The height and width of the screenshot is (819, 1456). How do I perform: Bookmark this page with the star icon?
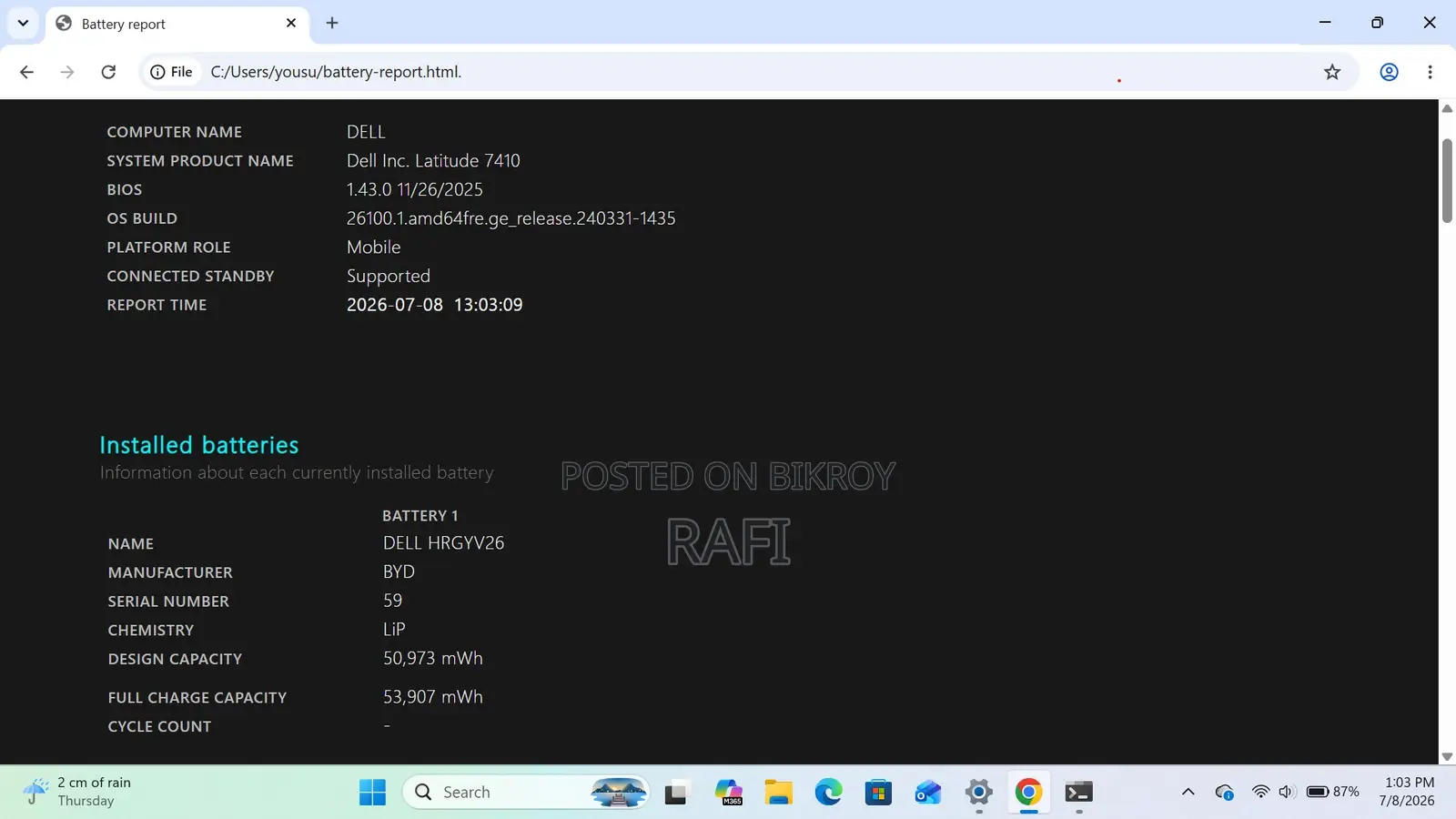pyautogui.click(x=1332, y=72)
